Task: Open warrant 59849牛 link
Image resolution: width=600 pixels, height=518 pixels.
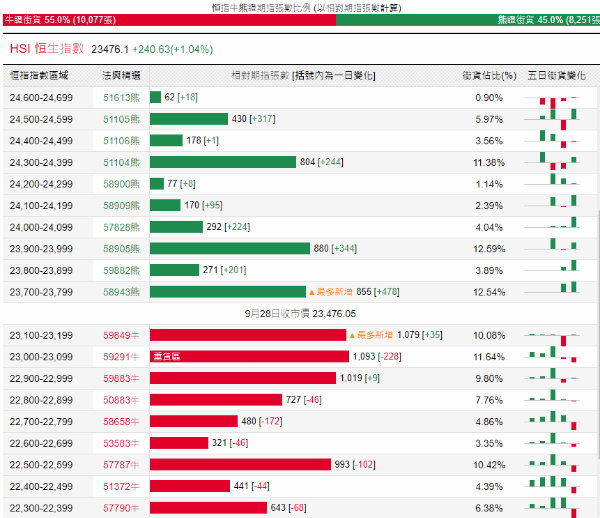Action: coord(121,336)
